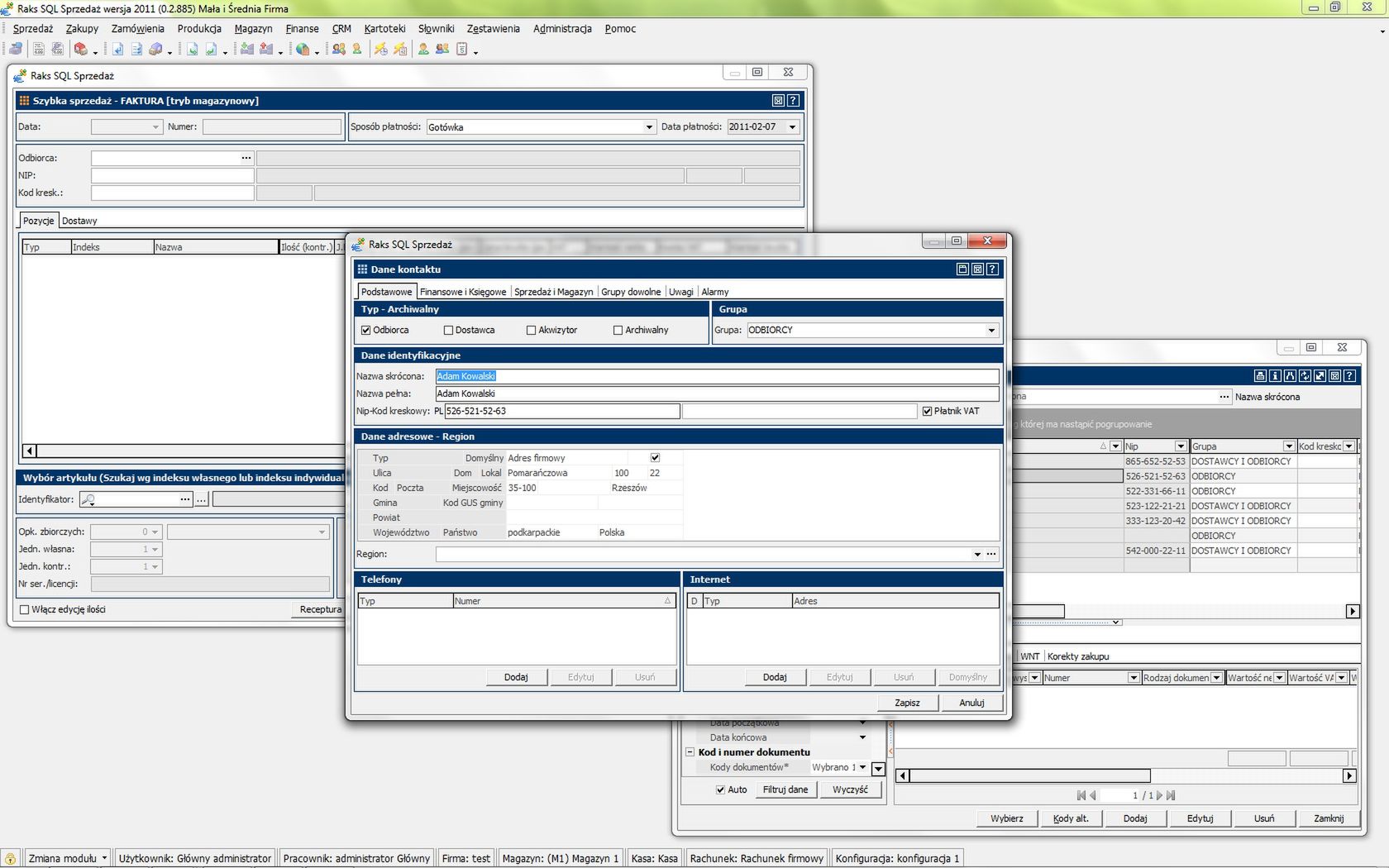Click the magnifier icon in Identyfikator field
The image size is (1389, 868).
point(88,499)
